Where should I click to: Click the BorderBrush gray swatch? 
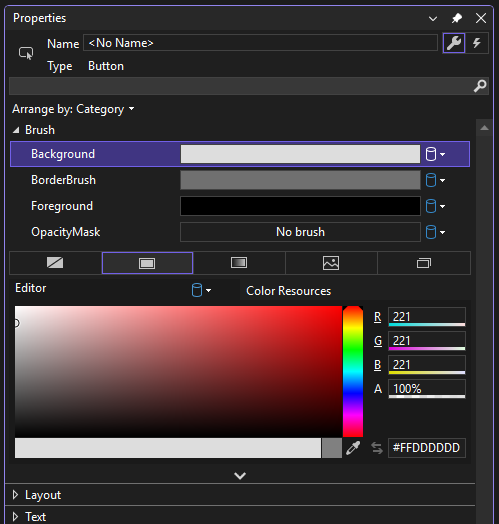click(x=300, y=180)
